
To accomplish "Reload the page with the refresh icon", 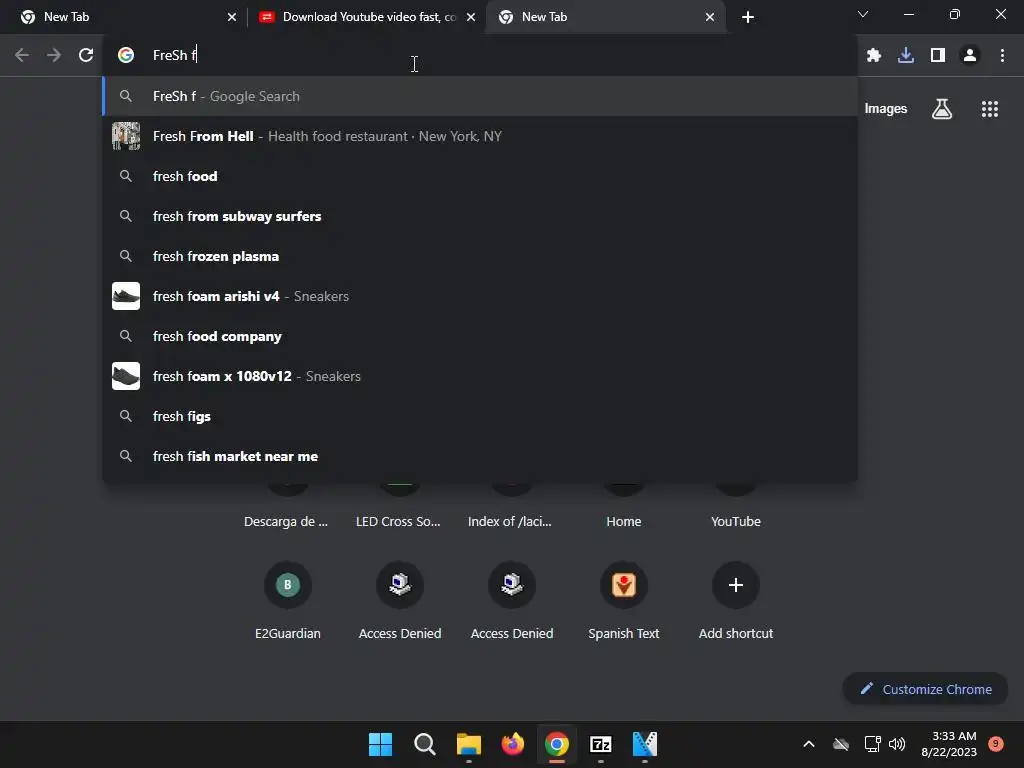I will pos(86,55).
